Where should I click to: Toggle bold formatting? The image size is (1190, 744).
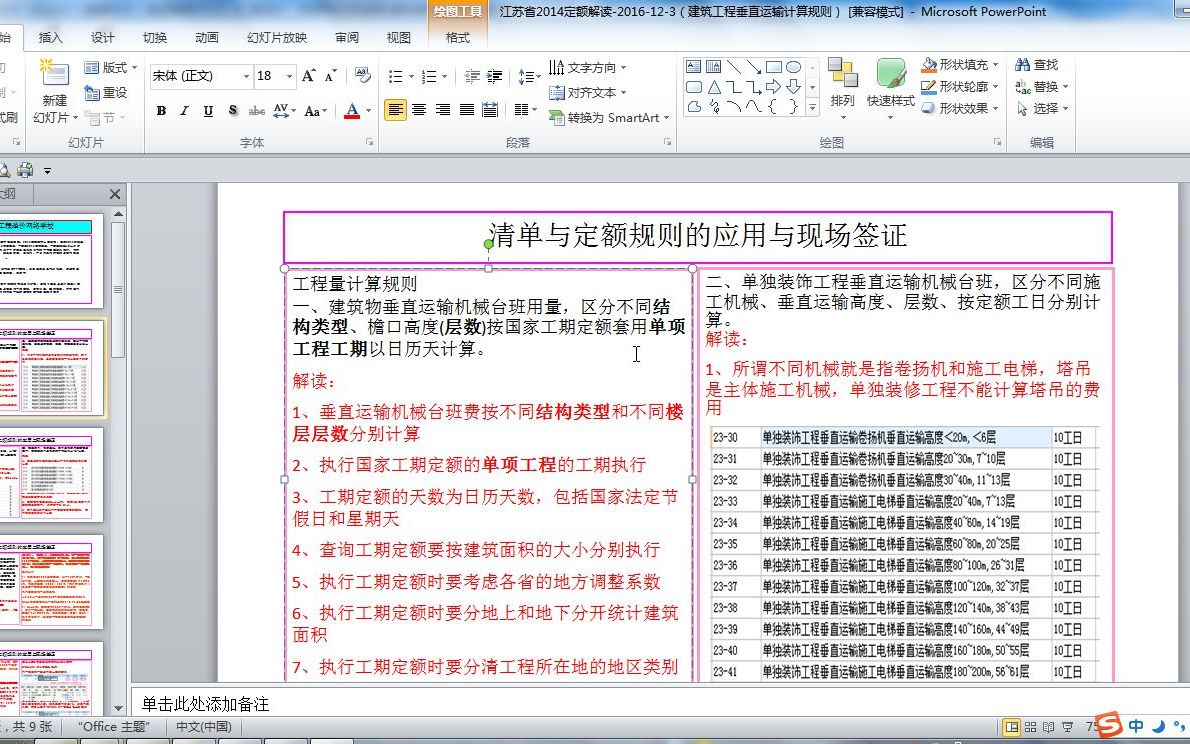(x=161, y=111)
